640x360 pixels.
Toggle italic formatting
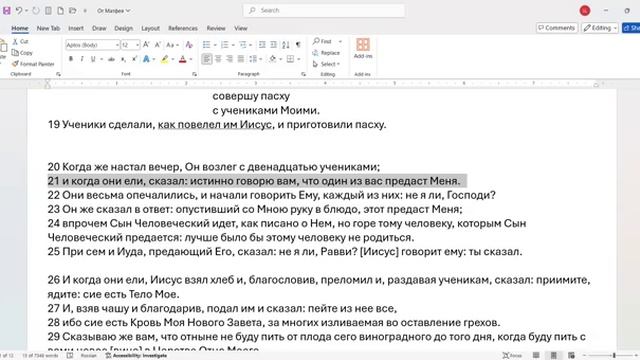[x=82, y=59]
